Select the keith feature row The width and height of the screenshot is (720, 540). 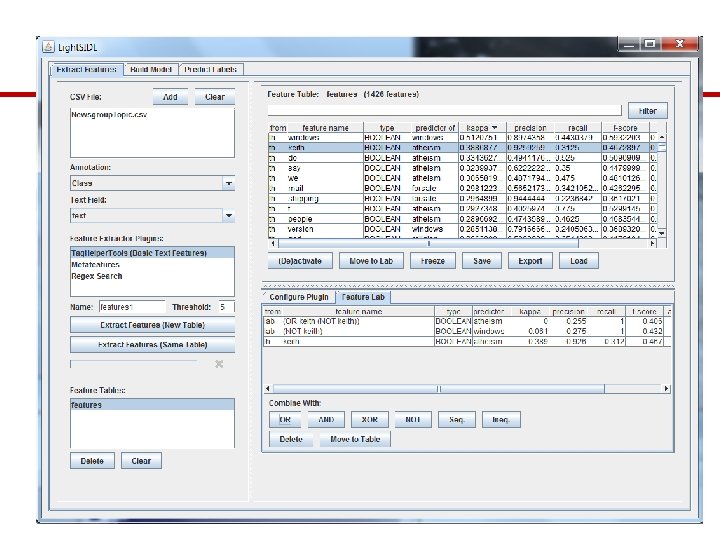point(463,147)
